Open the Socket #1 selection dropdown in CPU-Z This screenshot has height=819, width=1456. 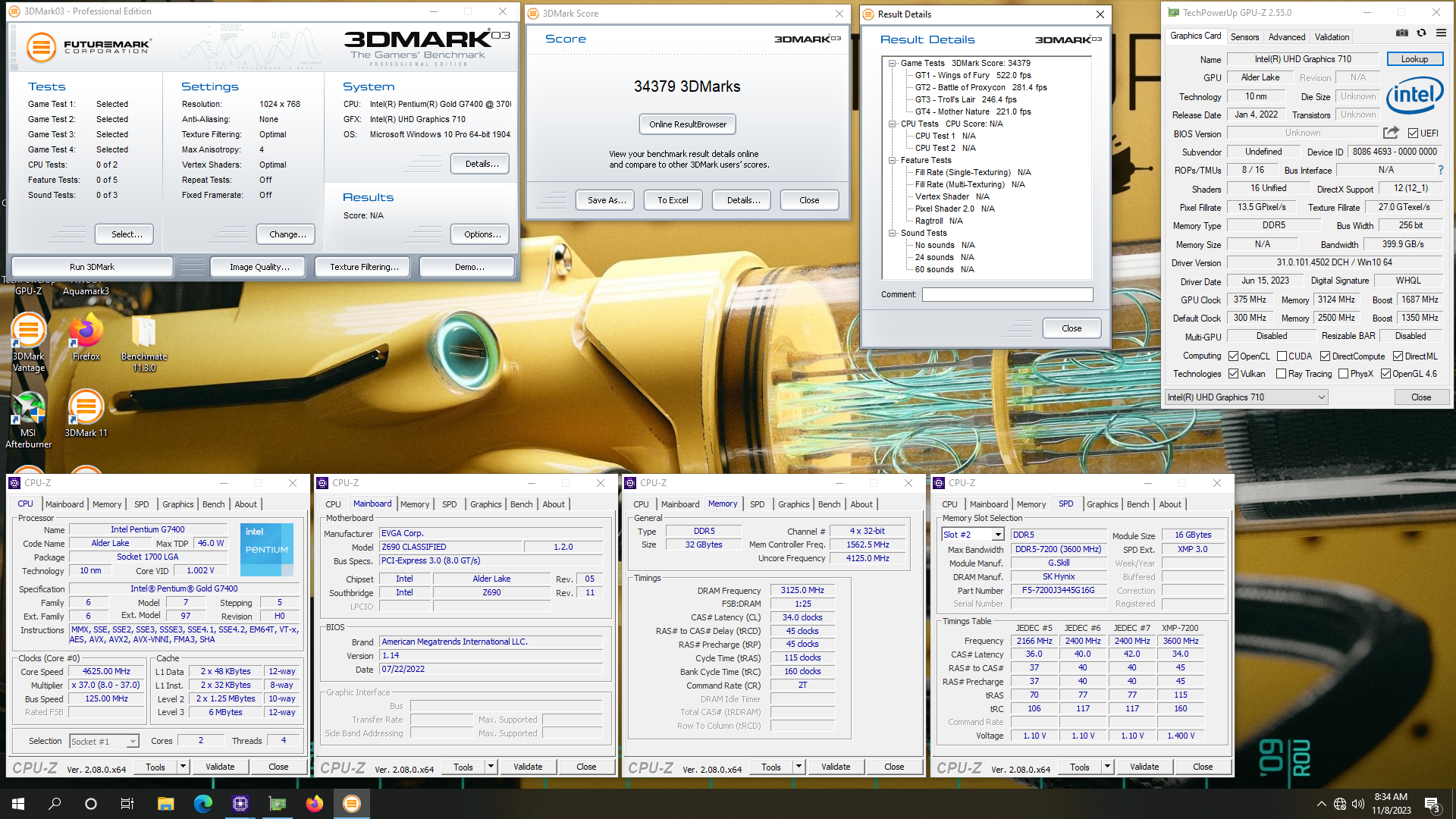[x=105, y=742]
